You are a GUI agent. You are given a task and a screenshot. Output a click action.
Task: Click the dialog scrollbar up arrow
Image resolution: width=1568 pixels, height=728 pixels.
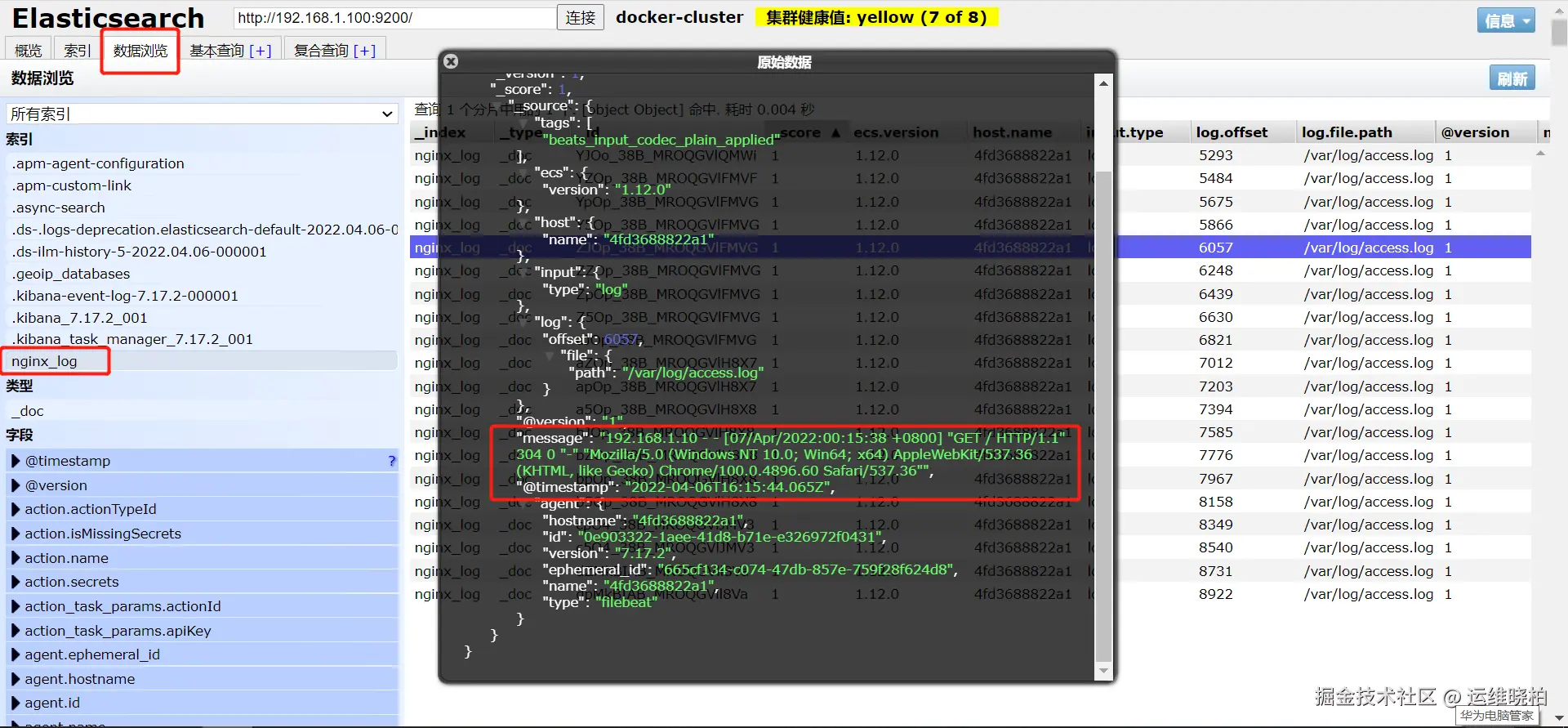(1103, 83)
